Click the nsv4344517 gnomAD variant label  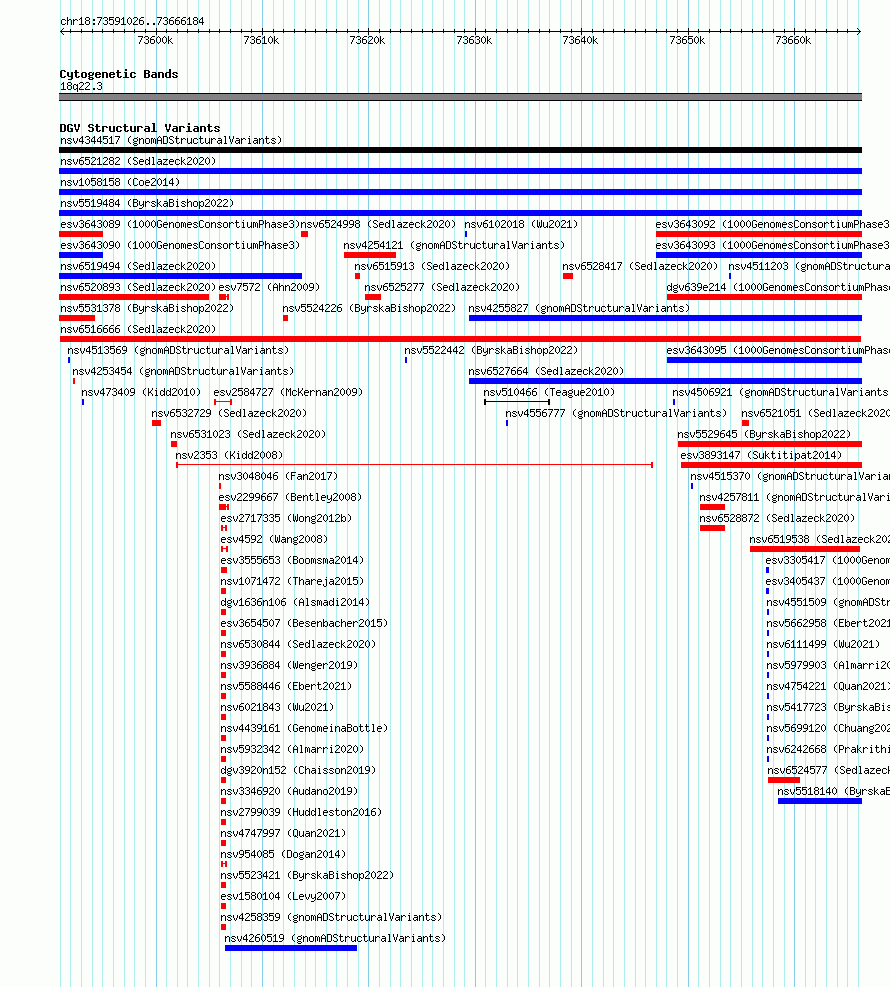click(171, 140)
